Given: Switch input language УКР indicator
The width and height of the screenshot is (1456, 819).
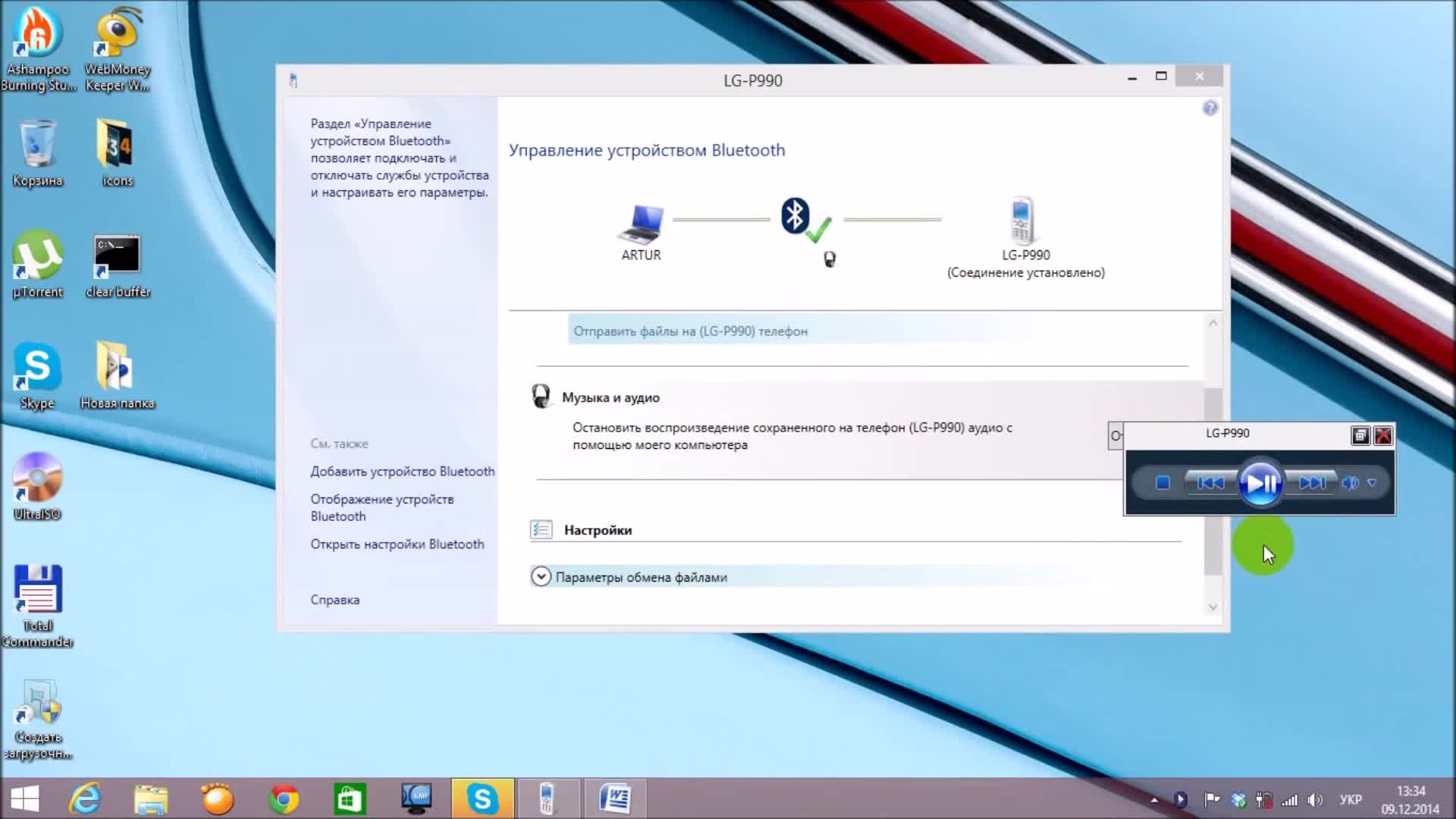Looking at the screenshot, I should pyautogui.click(x=1351, y=800).
